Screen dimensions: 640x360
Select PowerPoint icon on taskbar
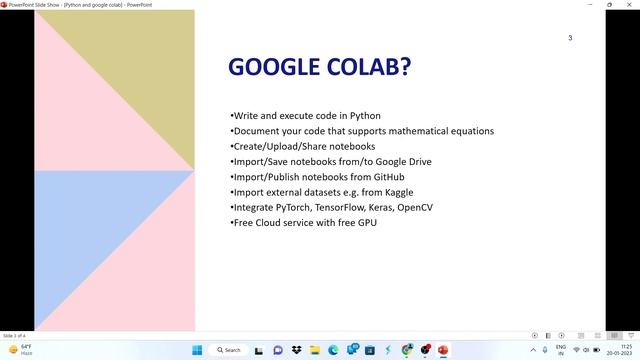click(x=443, y=350)
